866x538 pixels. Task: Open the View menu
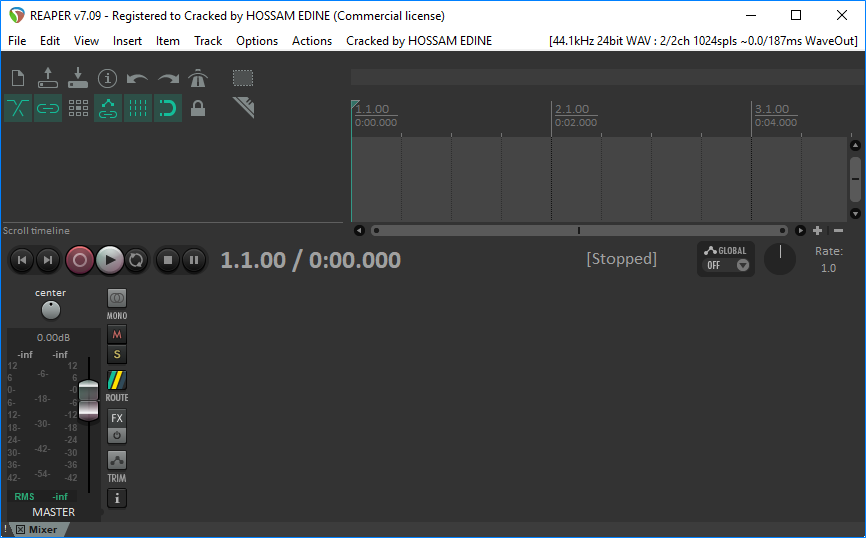86,41
